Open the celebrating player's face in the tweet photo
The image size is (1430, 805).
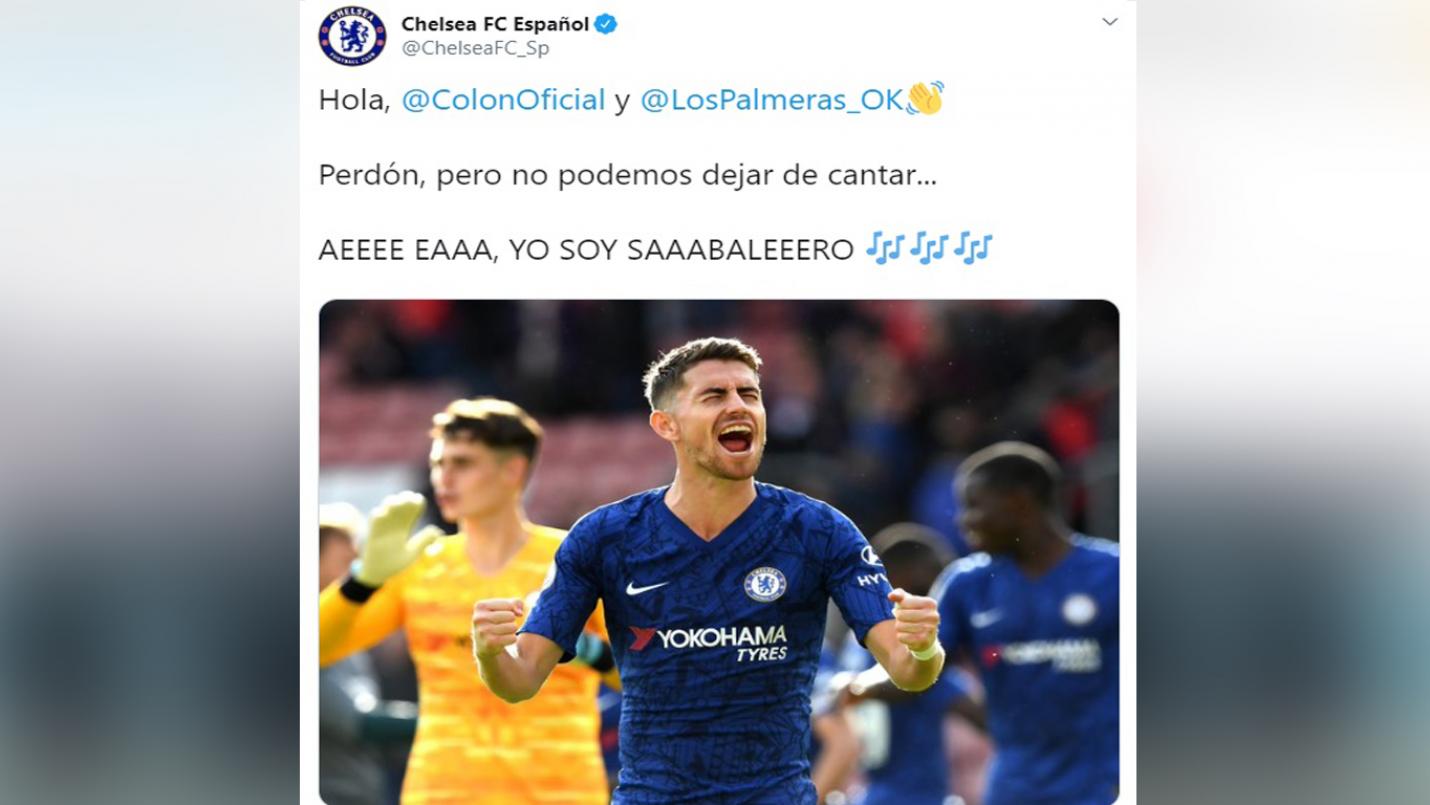tap(712, 408)
